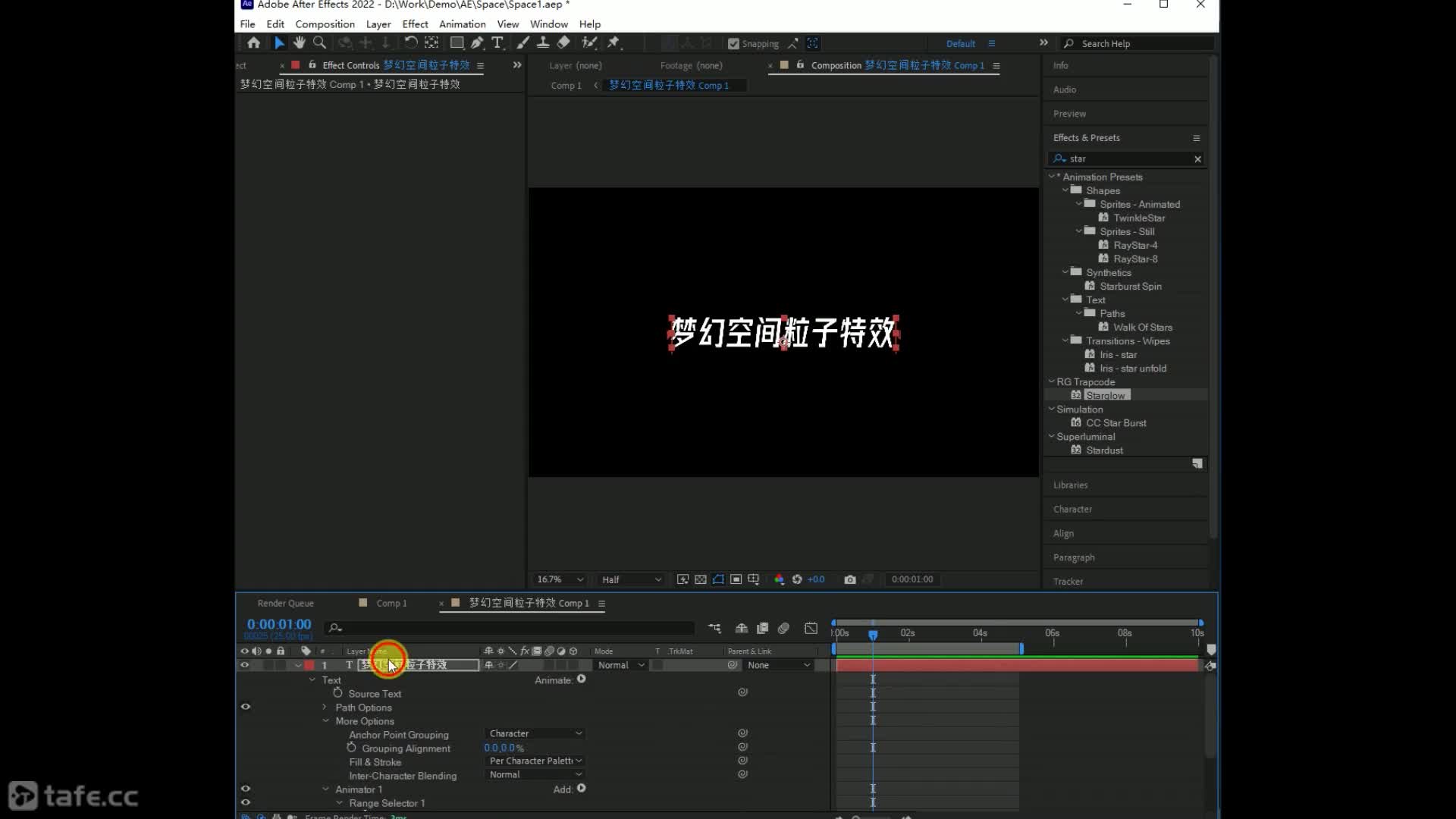Take a snapshot with the camera icon
Image resolution: width=1456 pixels, height=819 pixels.
coord(850,579)
